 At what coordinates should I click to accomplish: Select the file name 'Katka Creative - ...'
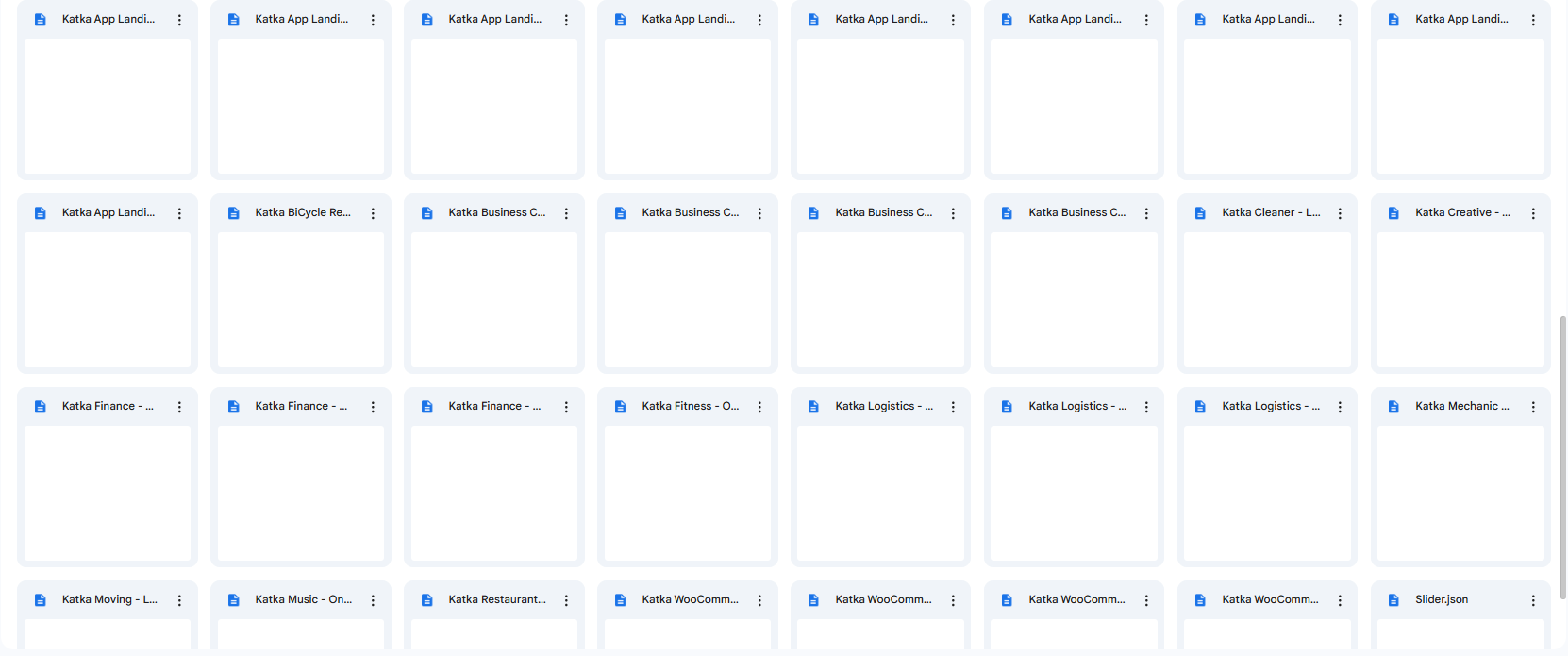click(1462, 212)
